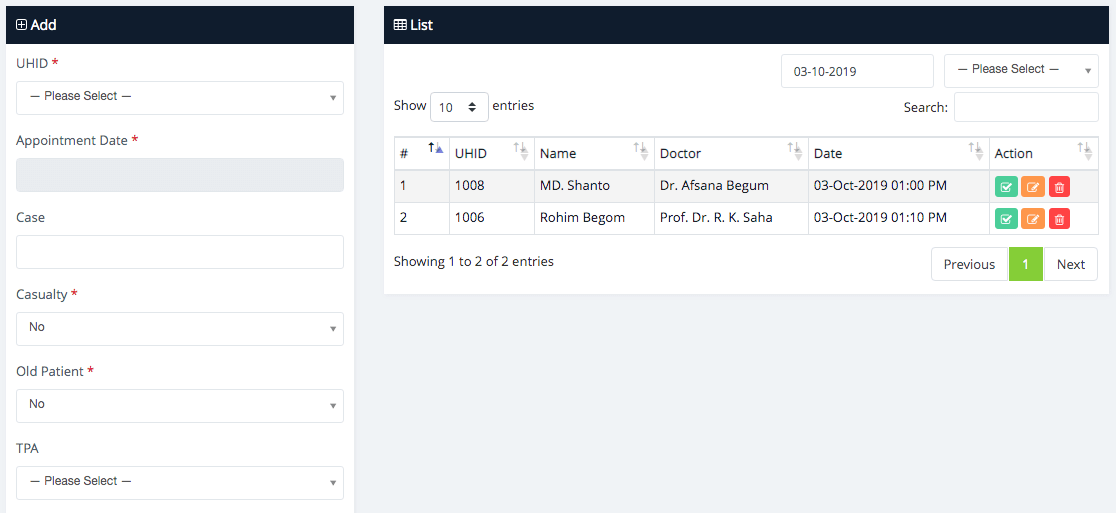Sort the list by the UHID column
Image resolution: width=1116 pixels, height=513 pixels.
491,153
